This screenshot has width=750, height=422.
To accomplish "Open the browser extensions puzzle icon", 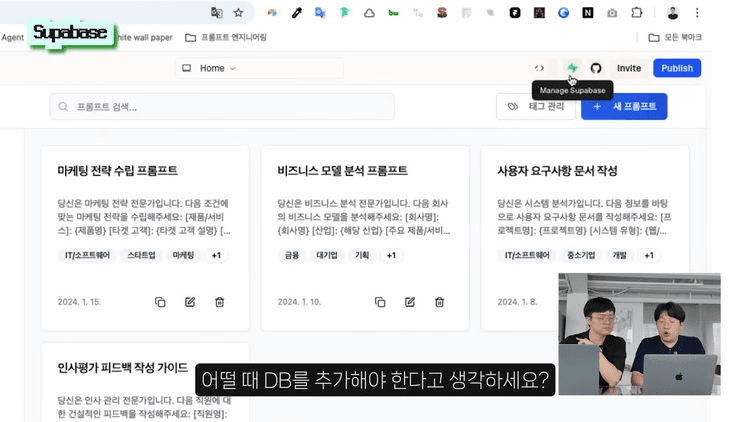I will 637,13.
